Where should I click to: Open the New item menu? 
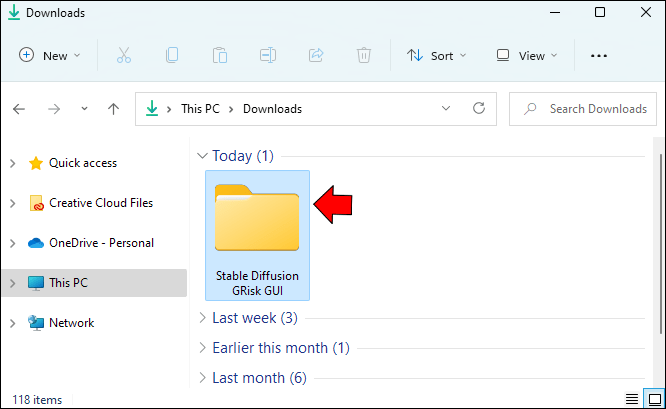[x=50, y=55]
